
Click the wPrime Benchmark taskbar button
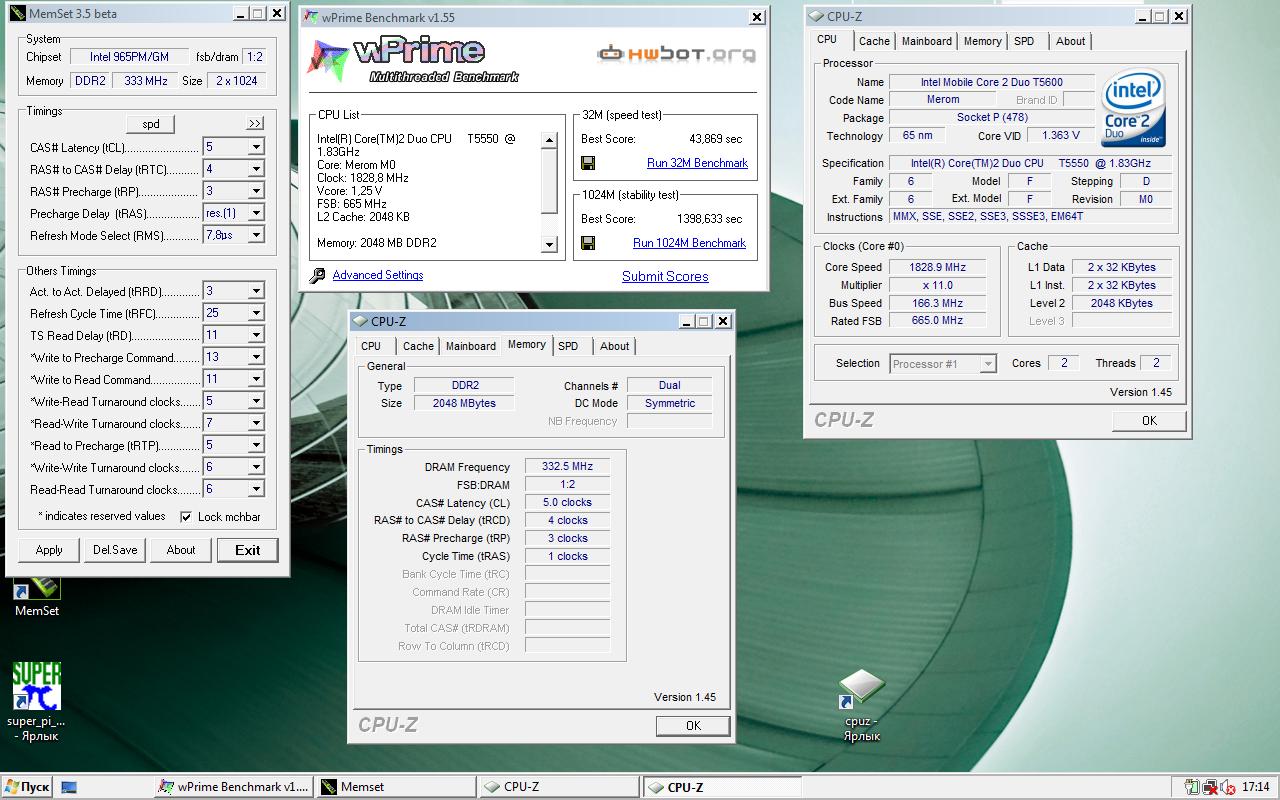click(x=233, y=787)
